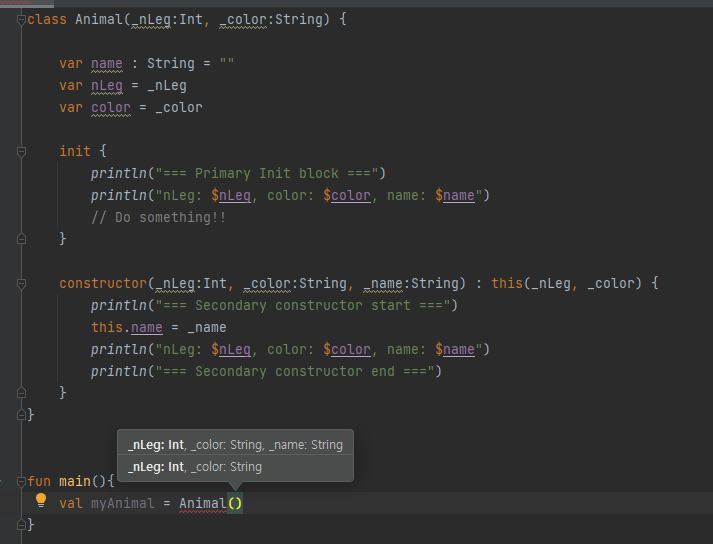Viewport: 713px width, 544px height.
Task: Click the _name:String constructor parameter
Action: pos(414,283)
